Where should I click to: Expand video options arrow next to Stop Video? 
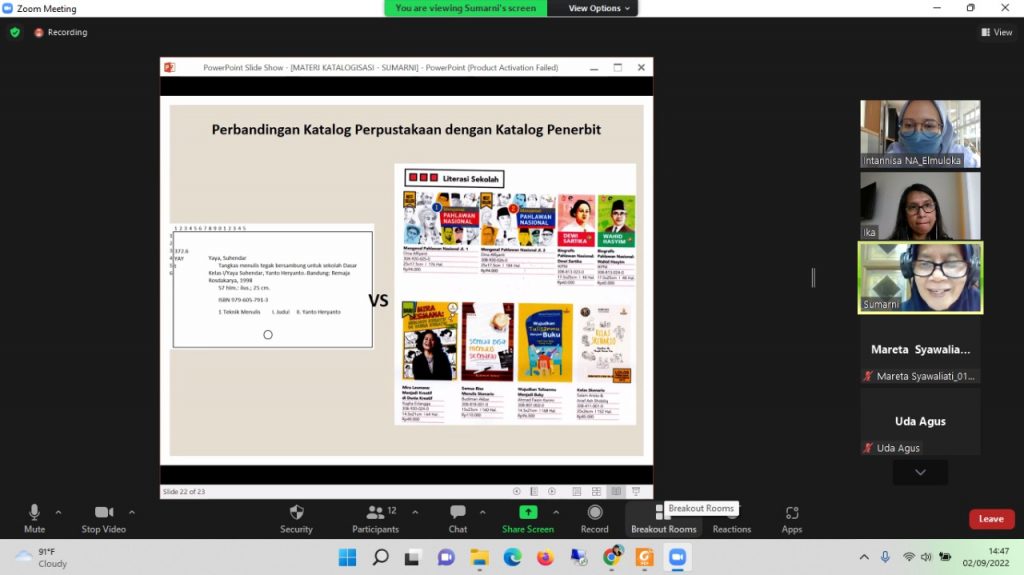point(132,511)
